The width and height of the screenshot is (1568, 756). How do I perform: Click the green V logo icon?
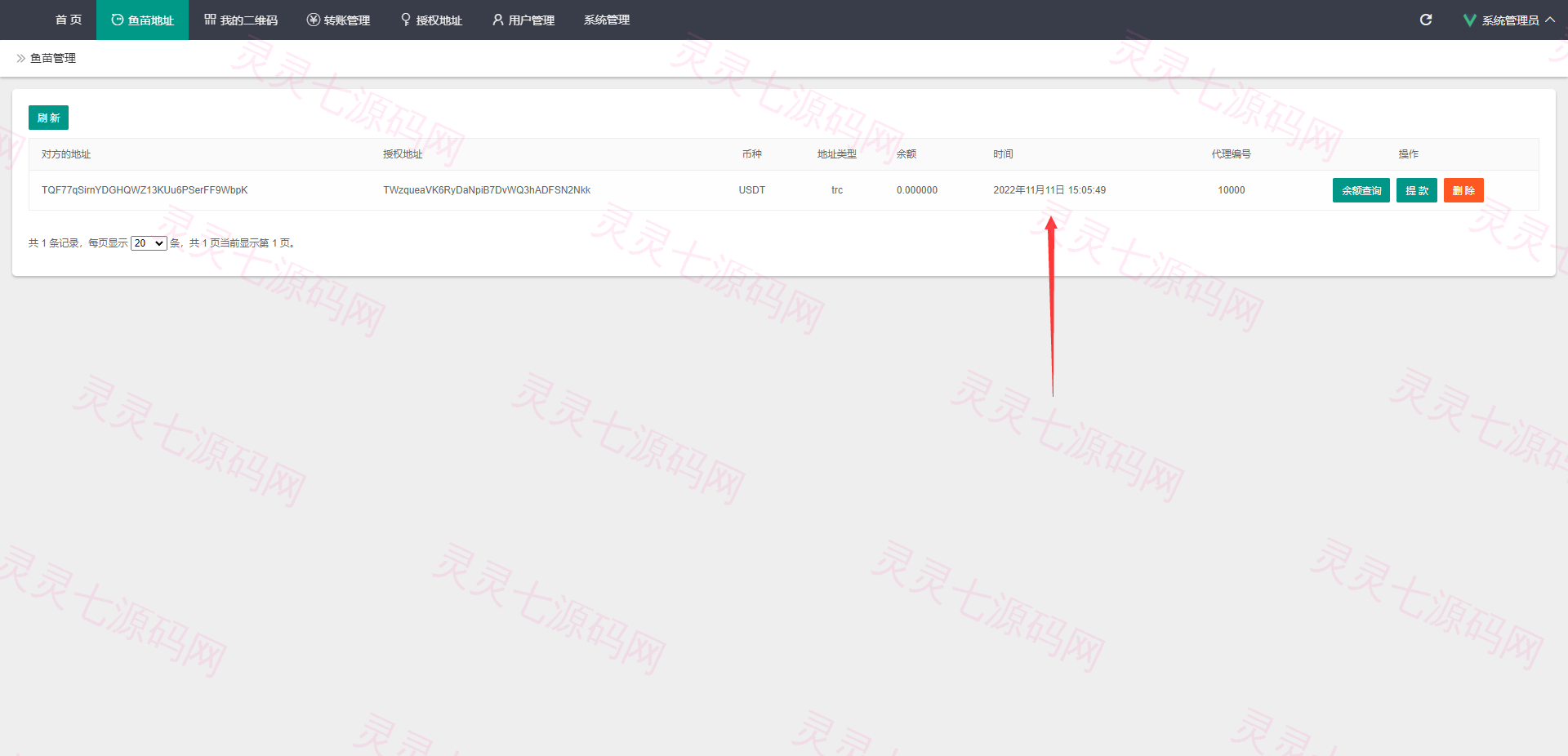pos(1469,20)
